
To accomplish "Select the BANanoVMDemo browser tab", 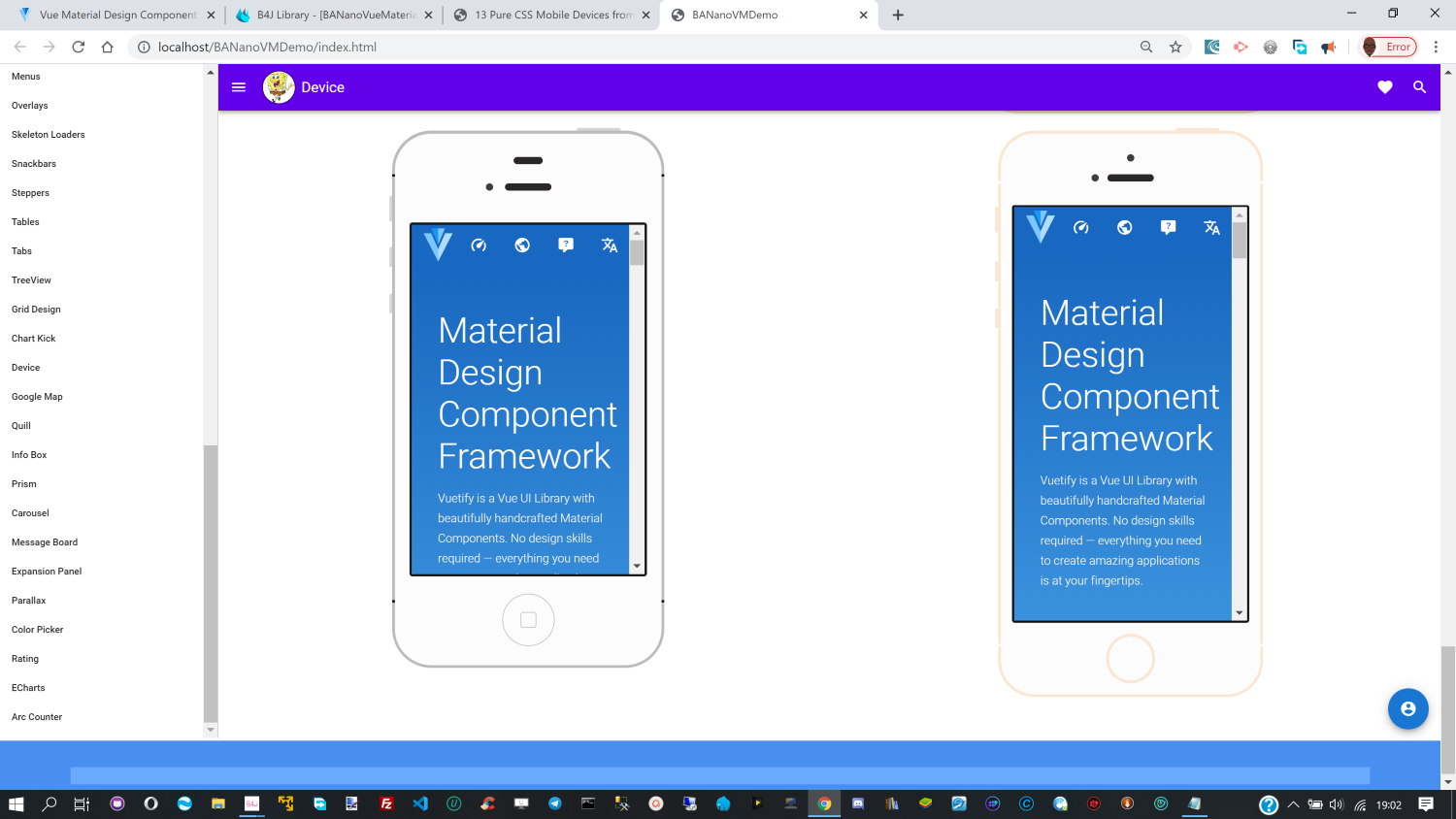I will (x=770, y=15).
